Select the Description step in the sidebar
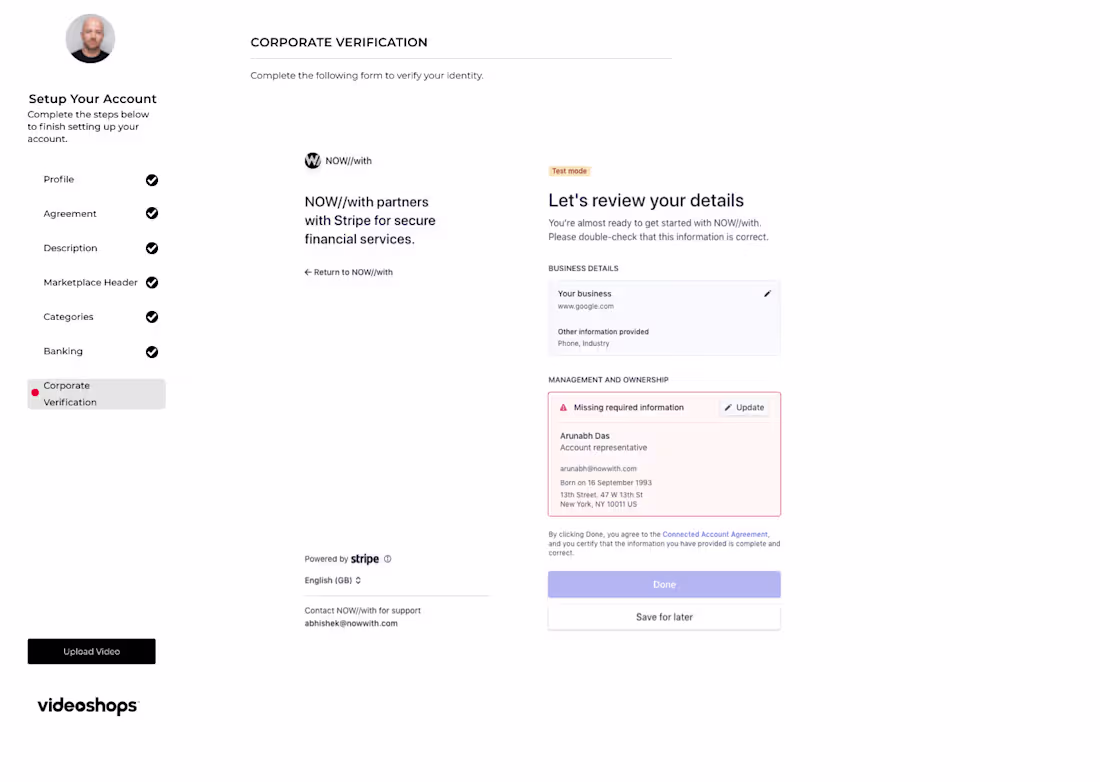The image size is (1100, 782). pos(70,247)
